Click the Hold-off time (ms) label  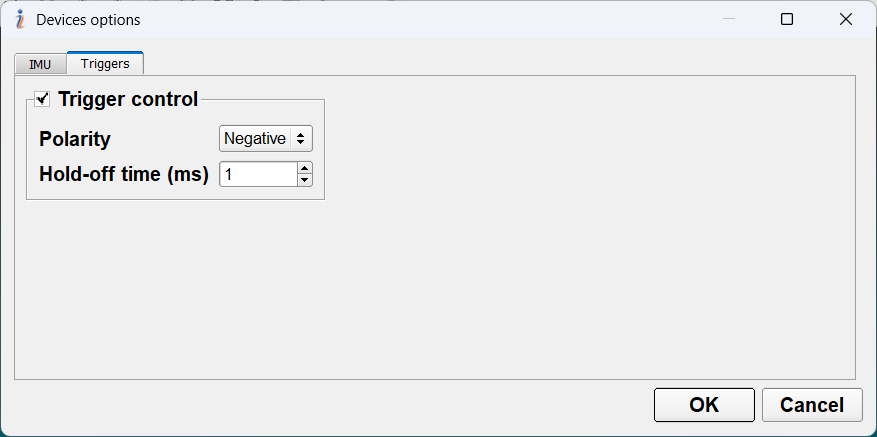tap(123, 174)
